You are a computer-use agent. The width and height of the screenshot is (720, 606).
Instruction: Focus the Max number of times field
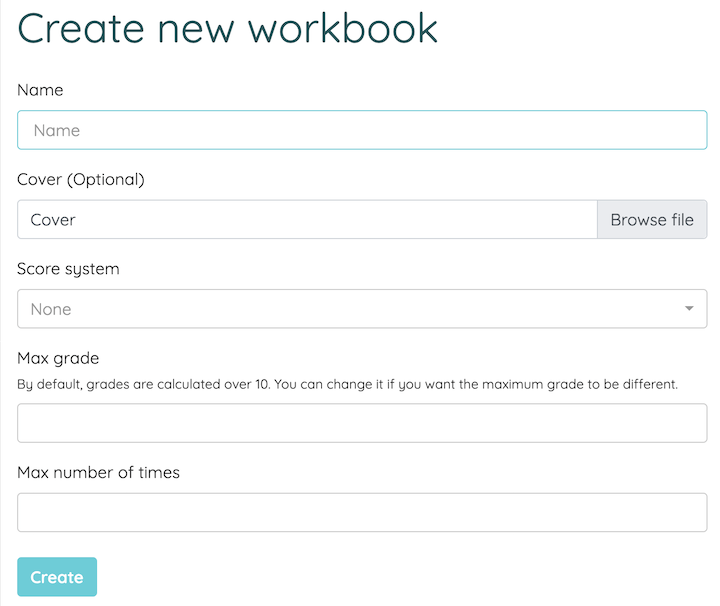tap(362, 512)
